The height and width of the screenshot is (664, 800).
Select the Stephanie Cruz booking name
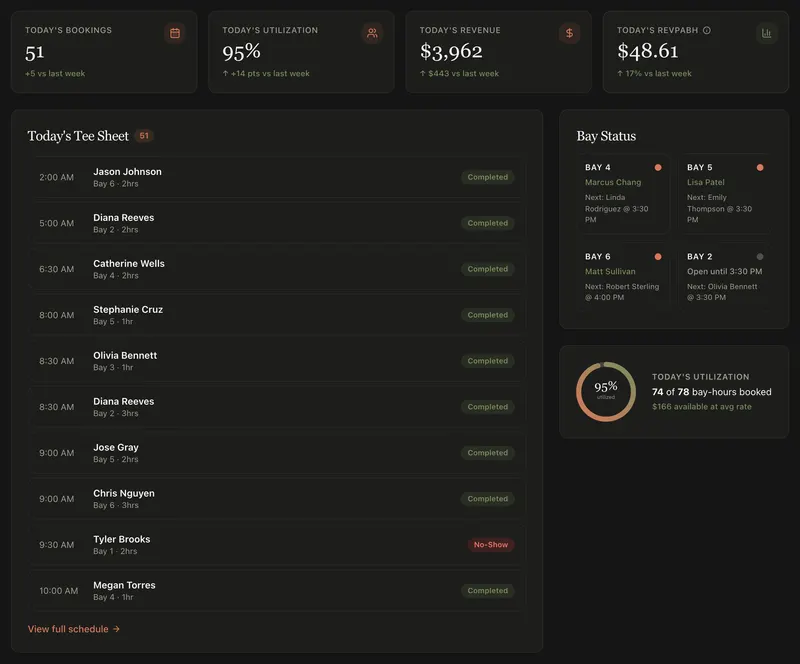coord(128,309)
